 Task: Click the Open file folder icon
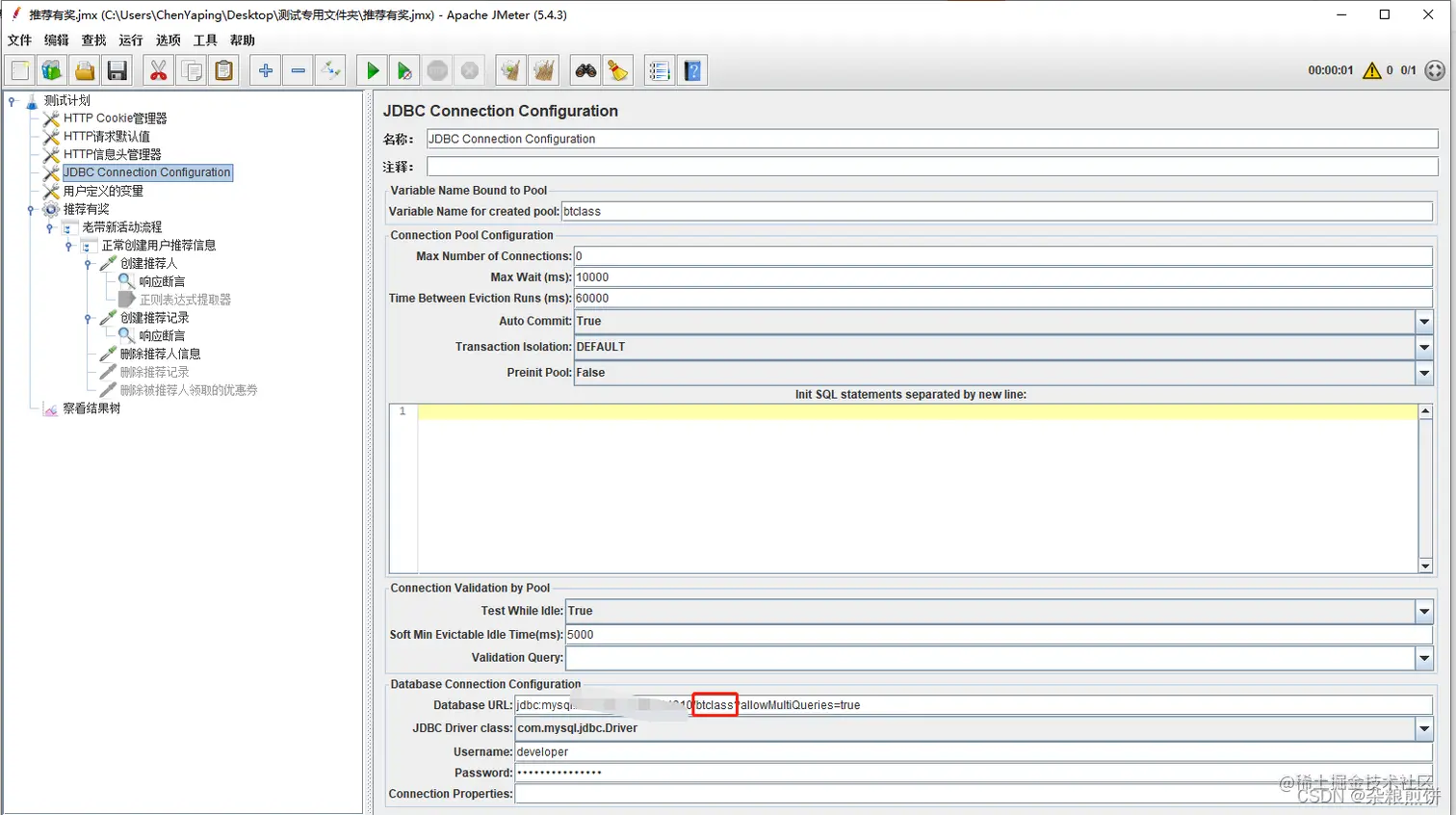tap(85, 70)
